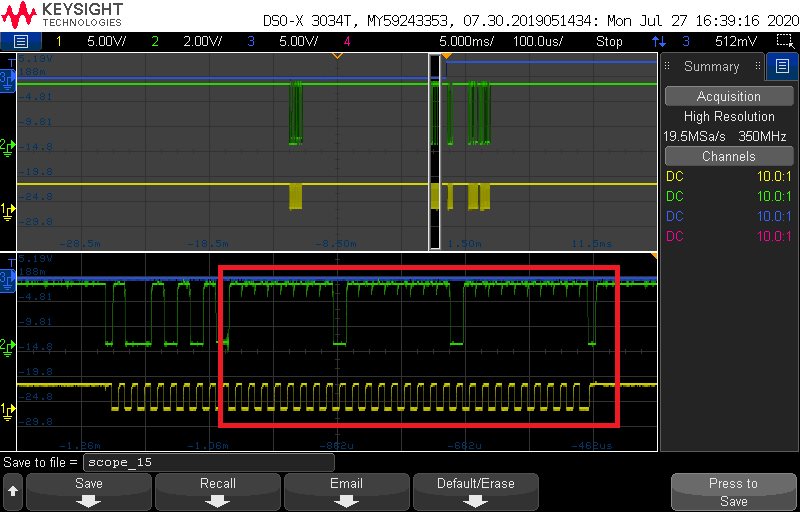800x512 pixels.
Task: Click the up-arrow back softkey at bottom-left
Action: coord(13,492)
